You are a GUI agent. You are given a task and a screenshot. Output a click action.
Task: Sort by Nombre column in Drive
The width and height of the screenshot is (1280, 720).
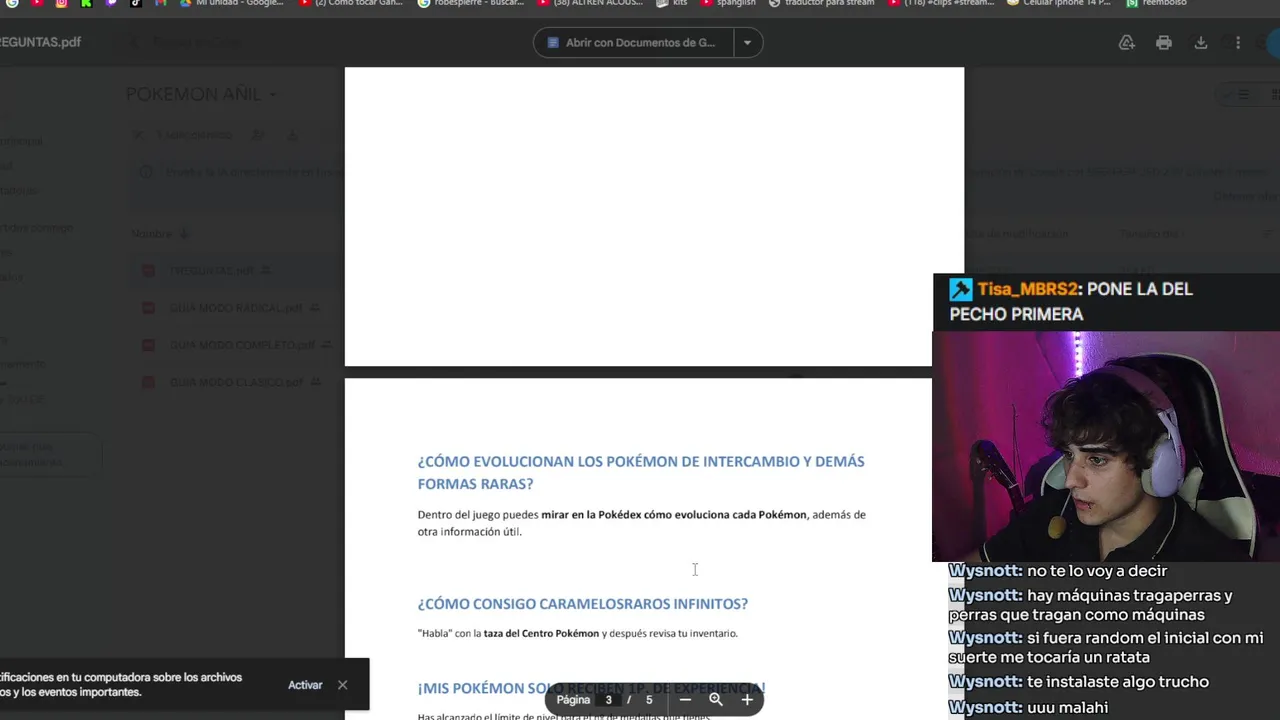(152, 234)
